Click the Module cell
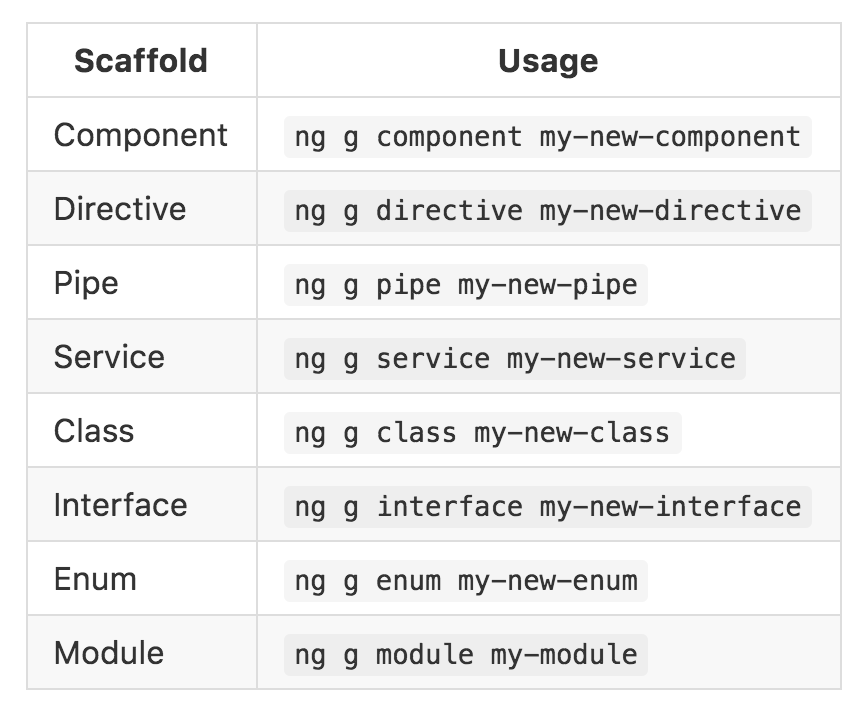The image size is (866, 718). tap(109, 653)
